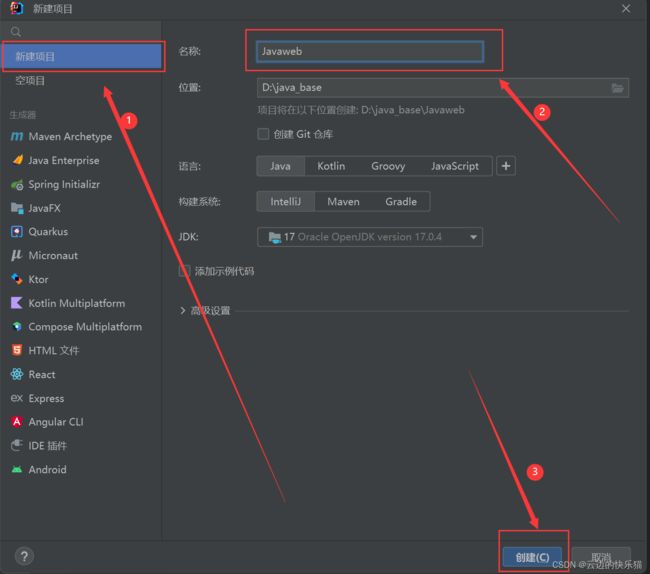Browse location with folder icon
The width and height of the screenshot is (650, 574).
click(617, 88)
